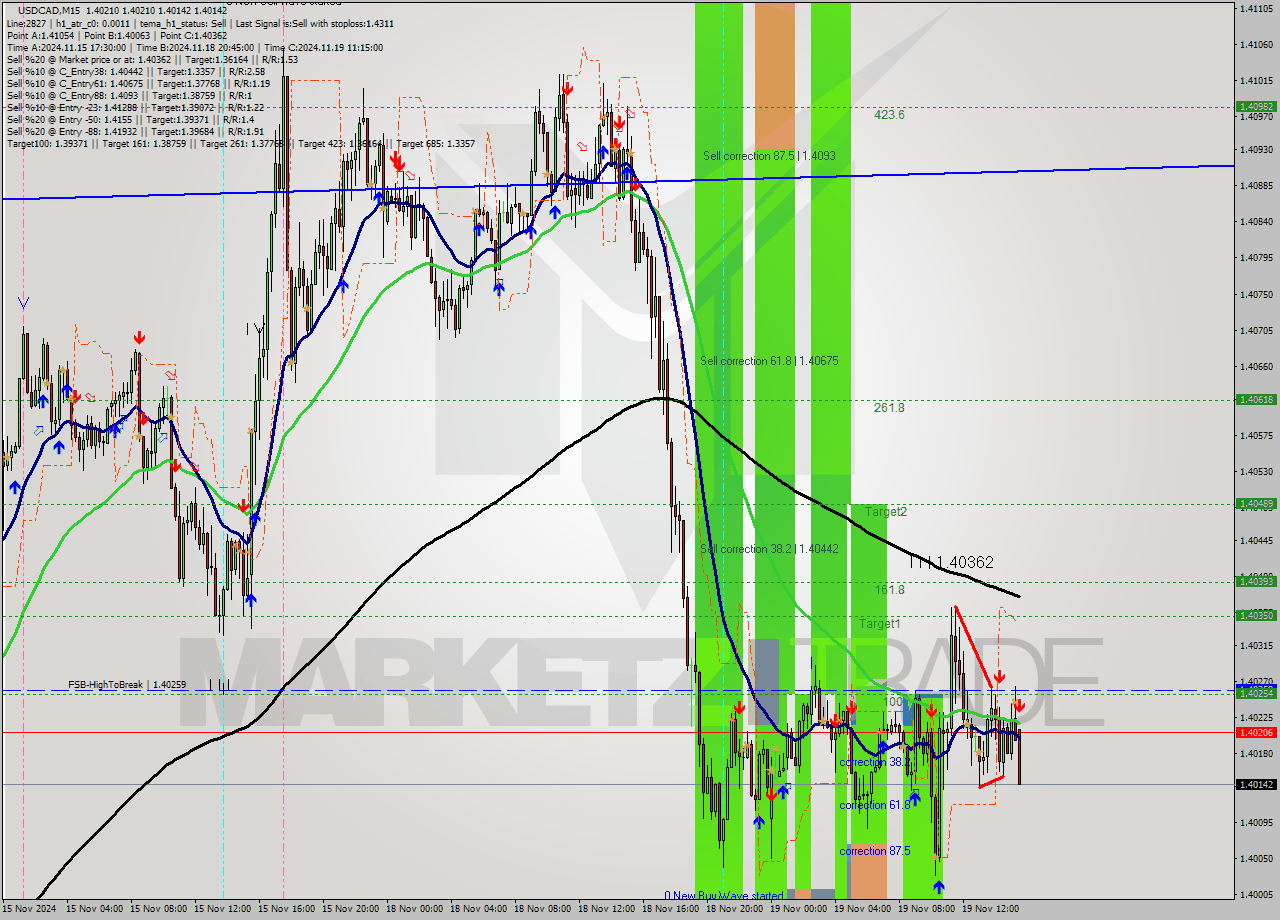Click the green 1.40350 price tag
The image size is (1280, 920).
(1256, 615)
